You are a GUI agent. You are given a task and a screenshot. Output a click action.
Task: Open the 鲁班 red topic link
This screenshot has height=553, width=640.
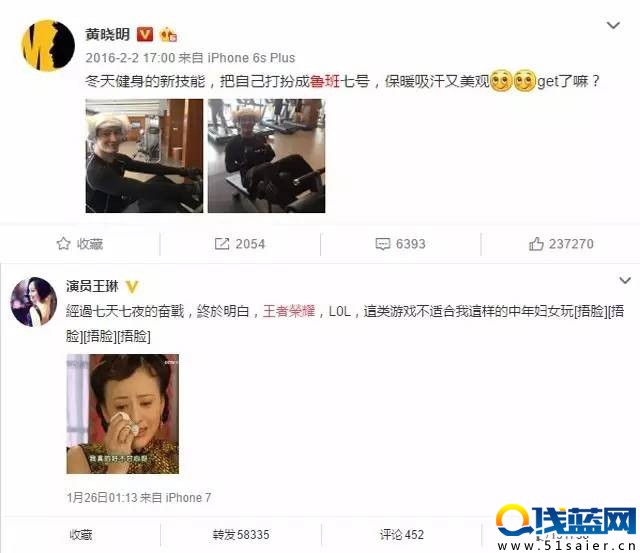[325, 81]
